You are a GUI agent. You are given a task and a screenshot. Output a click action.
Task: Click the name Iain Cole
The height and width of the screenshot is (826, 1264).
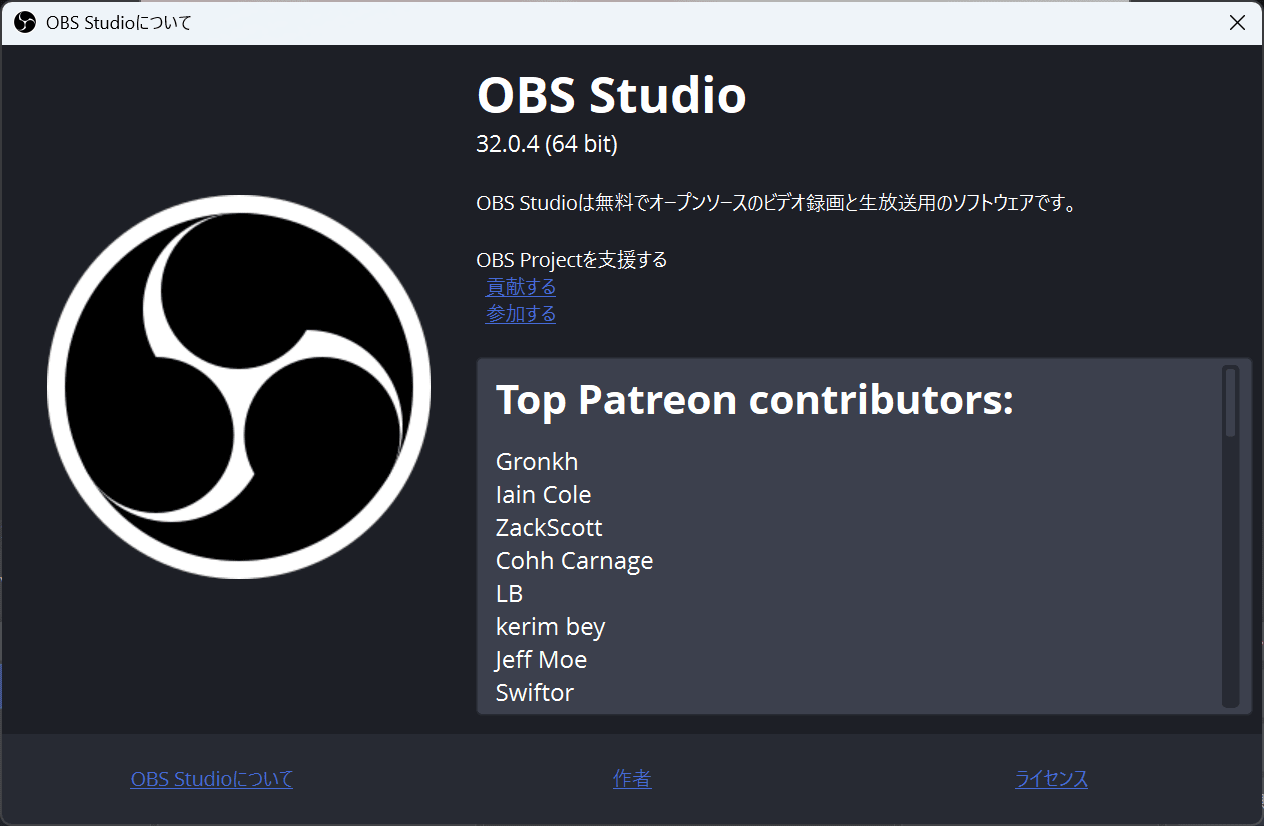click(x=543, y=495)
